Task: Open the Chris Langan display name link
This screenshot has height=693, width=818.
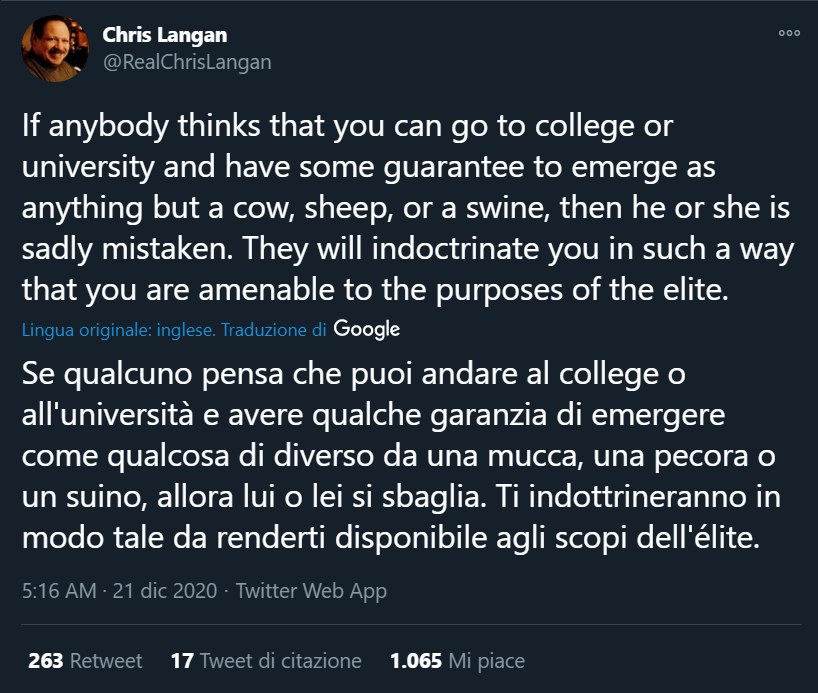Action: [165, 35]
